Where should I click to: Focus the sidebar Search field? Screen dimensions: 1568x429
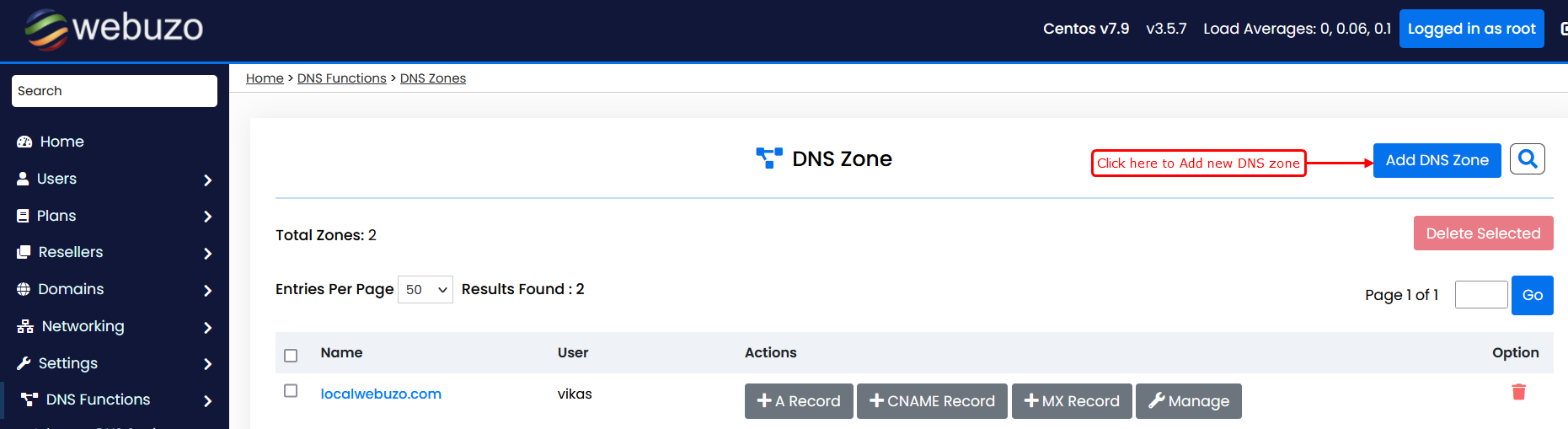tap(115, 91)
